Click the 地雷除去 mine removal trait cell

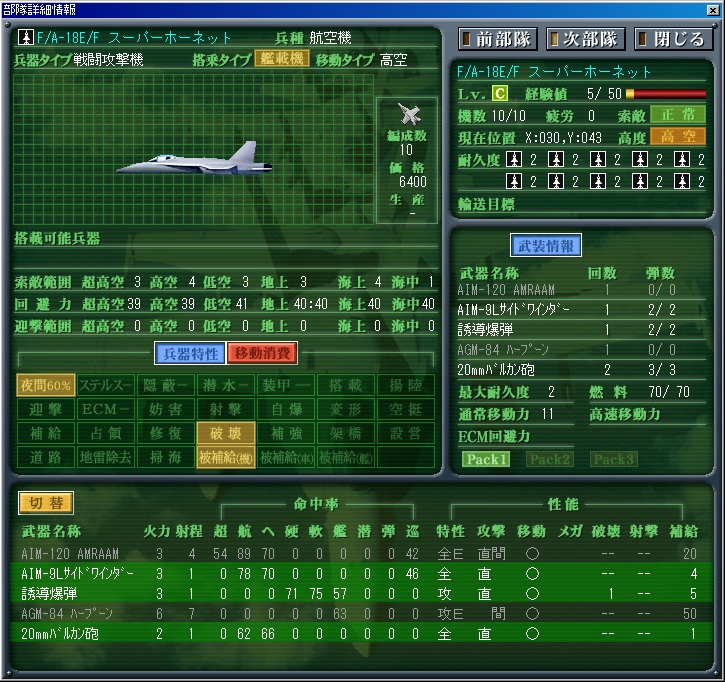point(106,457)
